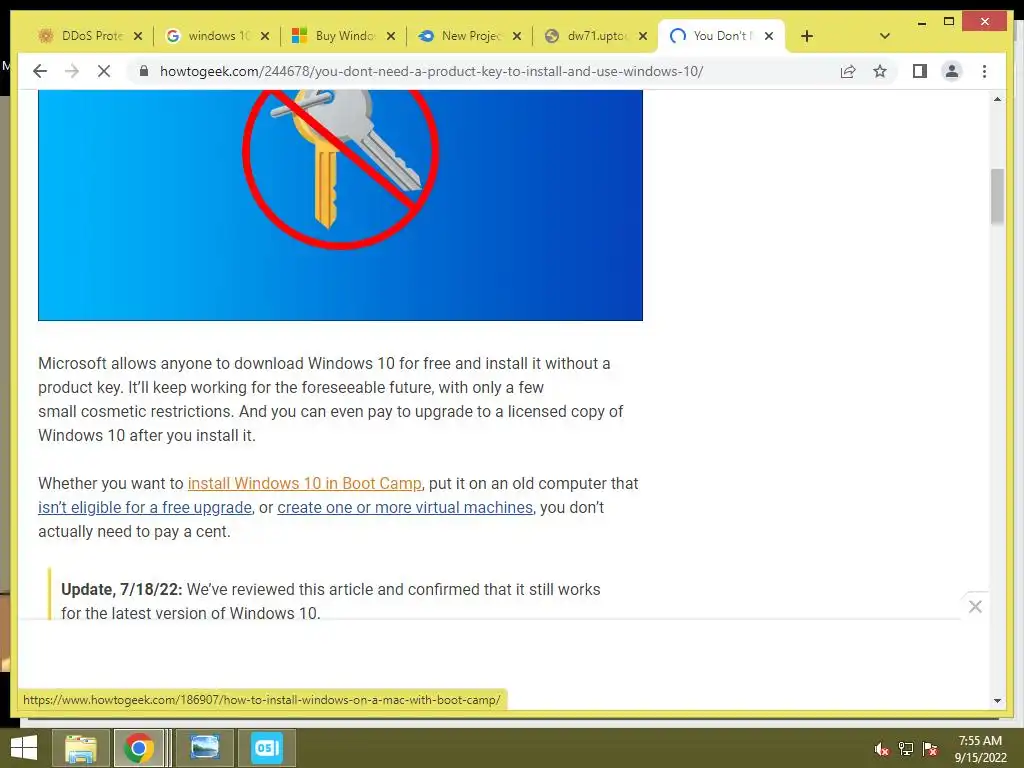Bookmark this page with the star
The width and height of the screenshot is (1024, 768).
point(880,71)
